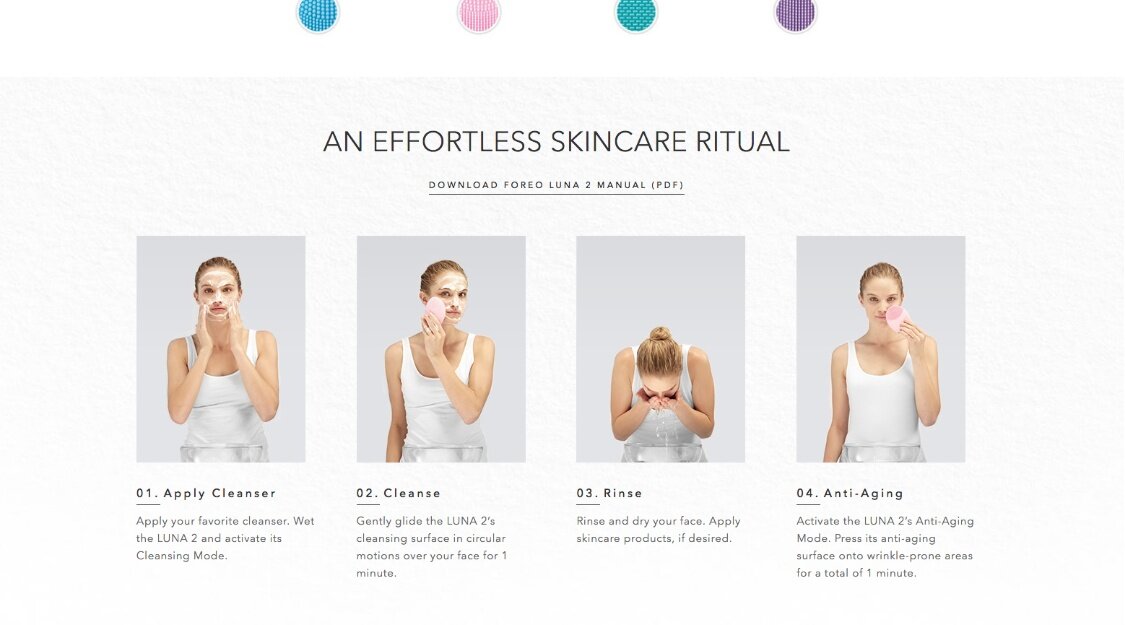Choose the teal brush color swatch
This screenshot has height=625, width=1125.
pyautogui.click(x=636, y=14)
